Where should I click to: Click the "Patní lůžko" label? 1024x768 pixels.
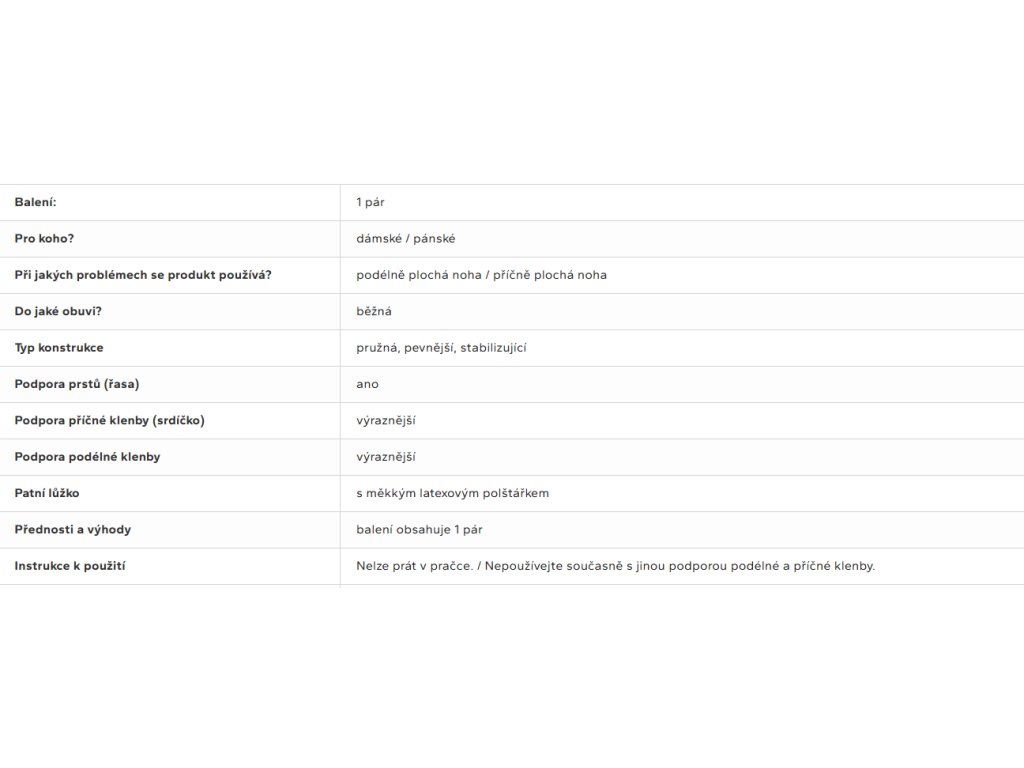click(50, 493)
